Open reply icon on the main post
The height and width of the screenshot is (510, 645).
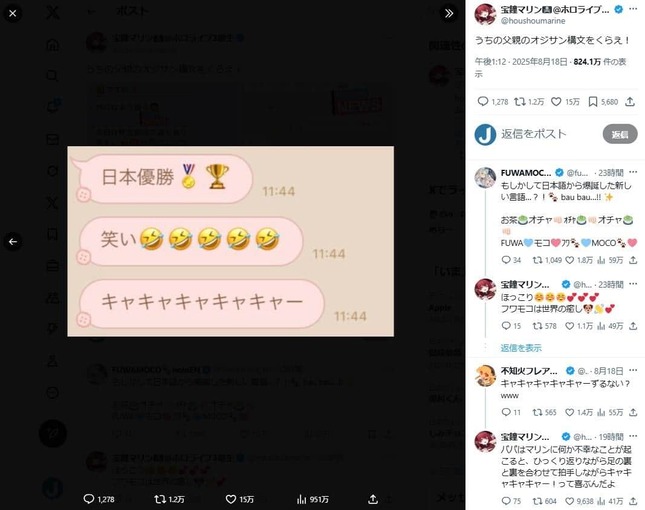[x=483, y=101]
